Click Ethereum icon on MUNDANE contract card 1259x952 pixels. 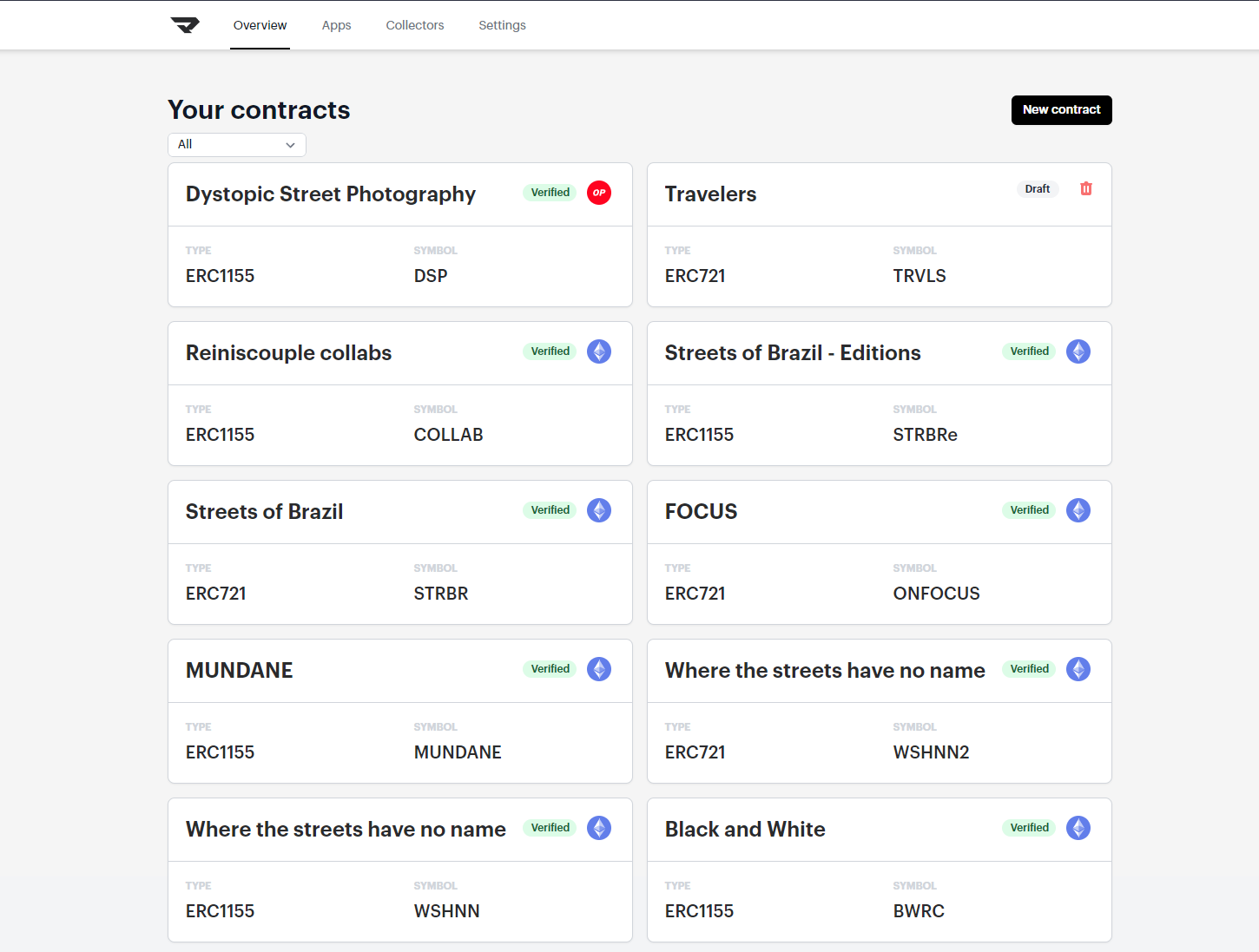pos(599,669)
